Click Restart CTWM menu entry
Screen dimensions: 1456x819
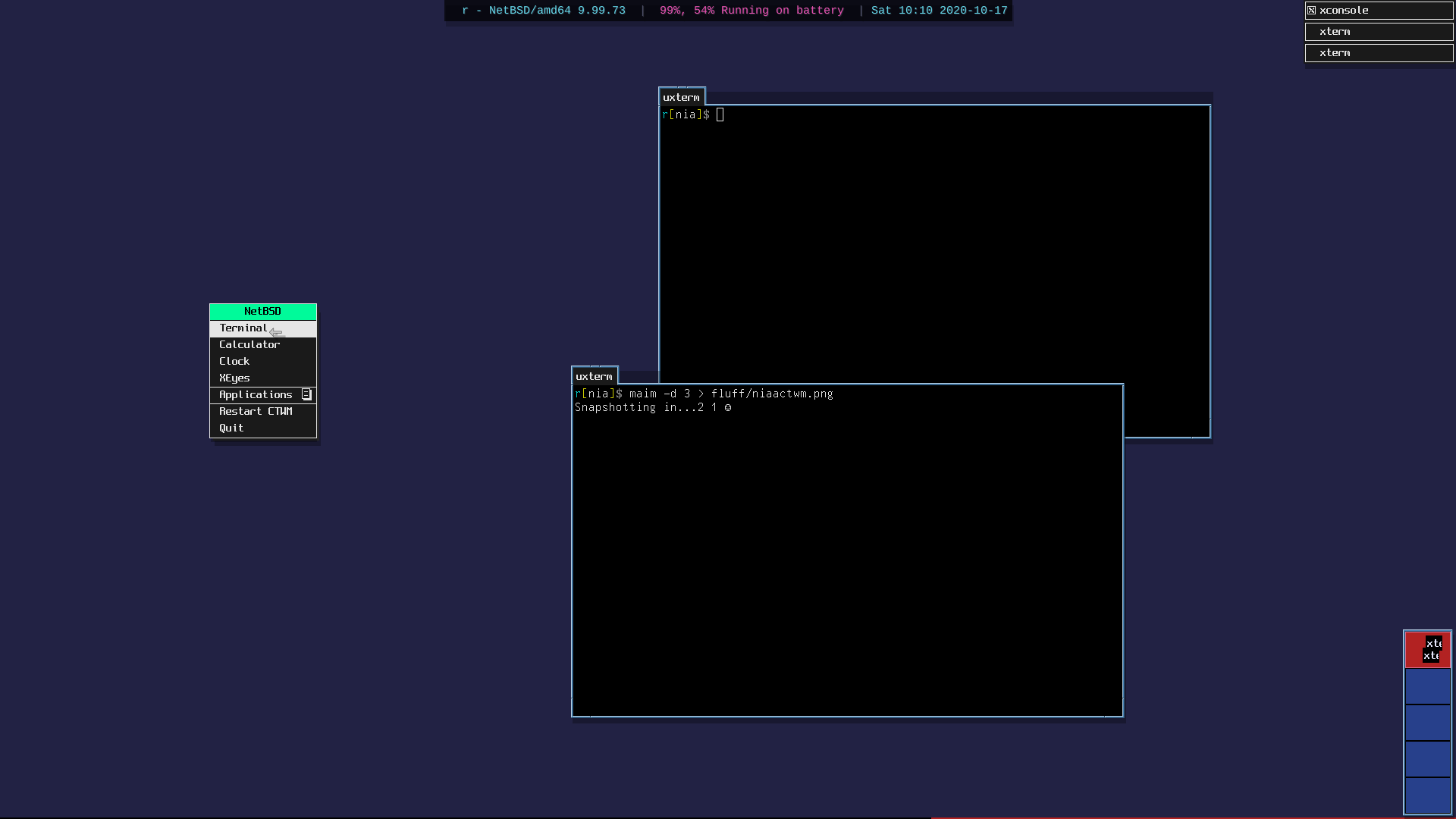click(256, 412)
